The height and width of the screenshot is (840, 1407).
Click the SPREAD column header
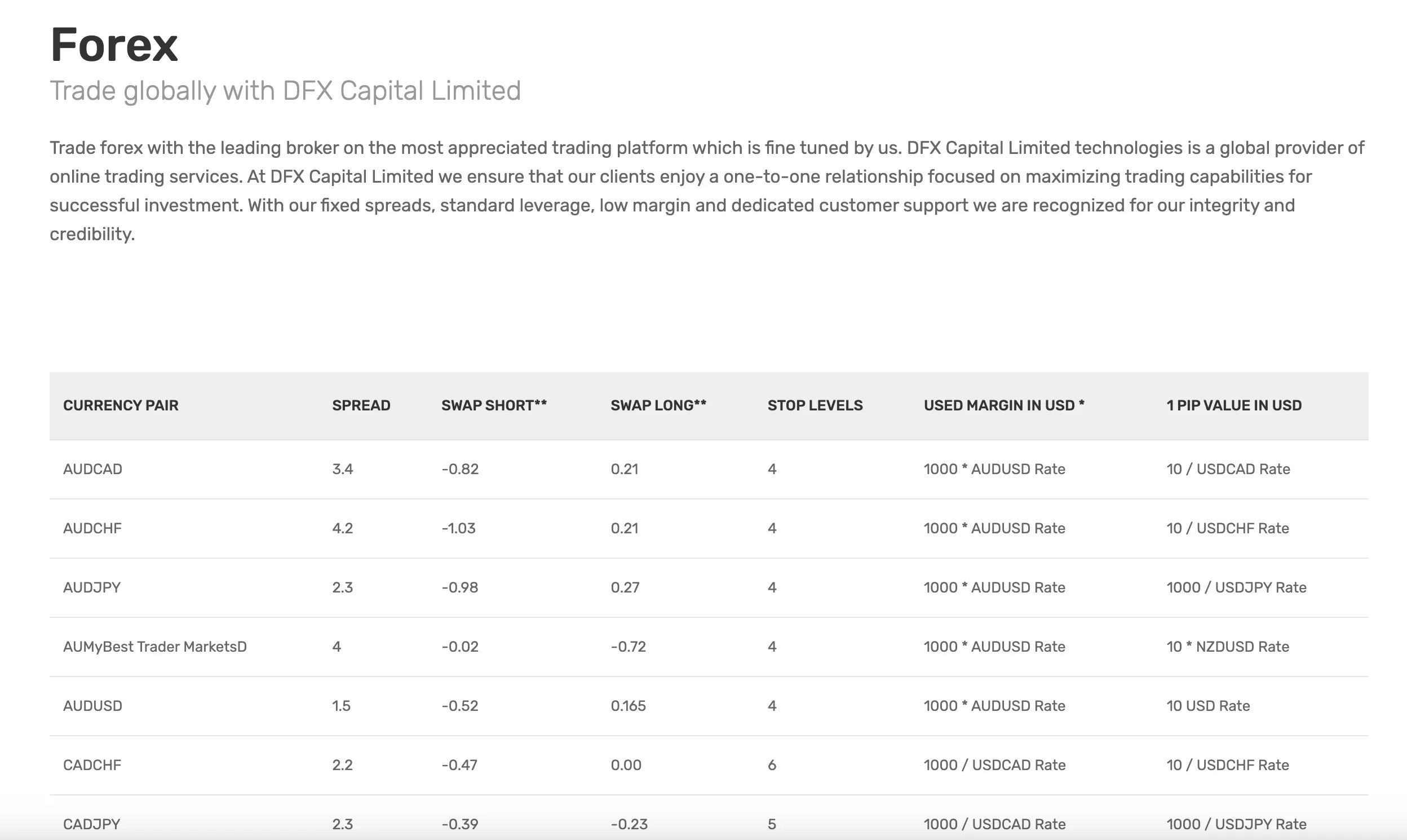point(361,405)
